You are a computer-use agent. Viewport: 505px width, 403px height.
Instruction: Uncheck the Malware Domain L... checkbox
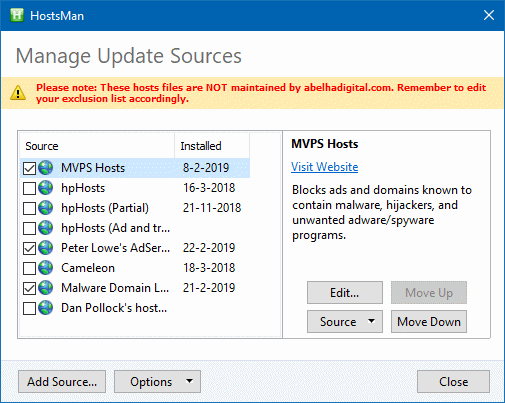(29, 288)
